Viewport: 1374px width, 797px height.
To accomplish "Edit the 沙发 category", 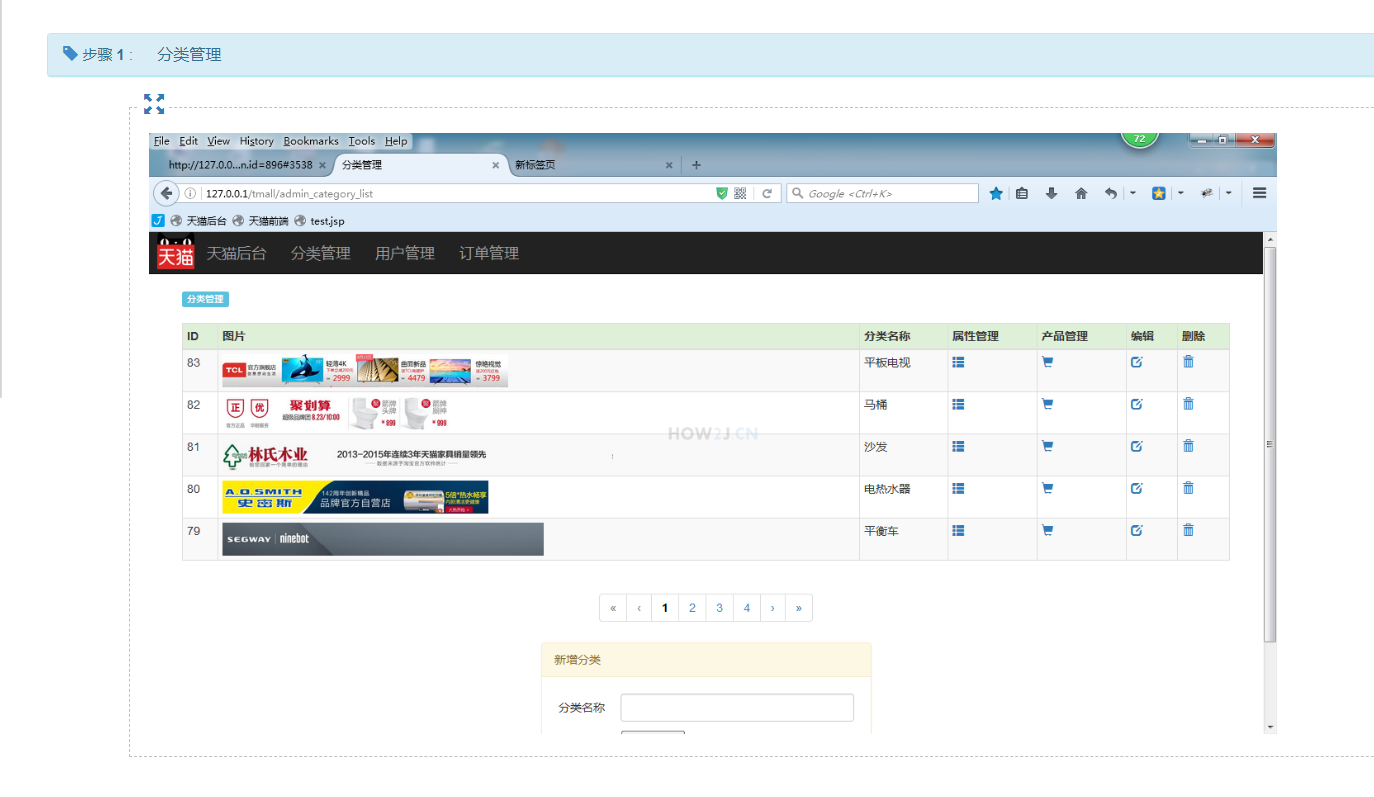I will (1136, 446).
